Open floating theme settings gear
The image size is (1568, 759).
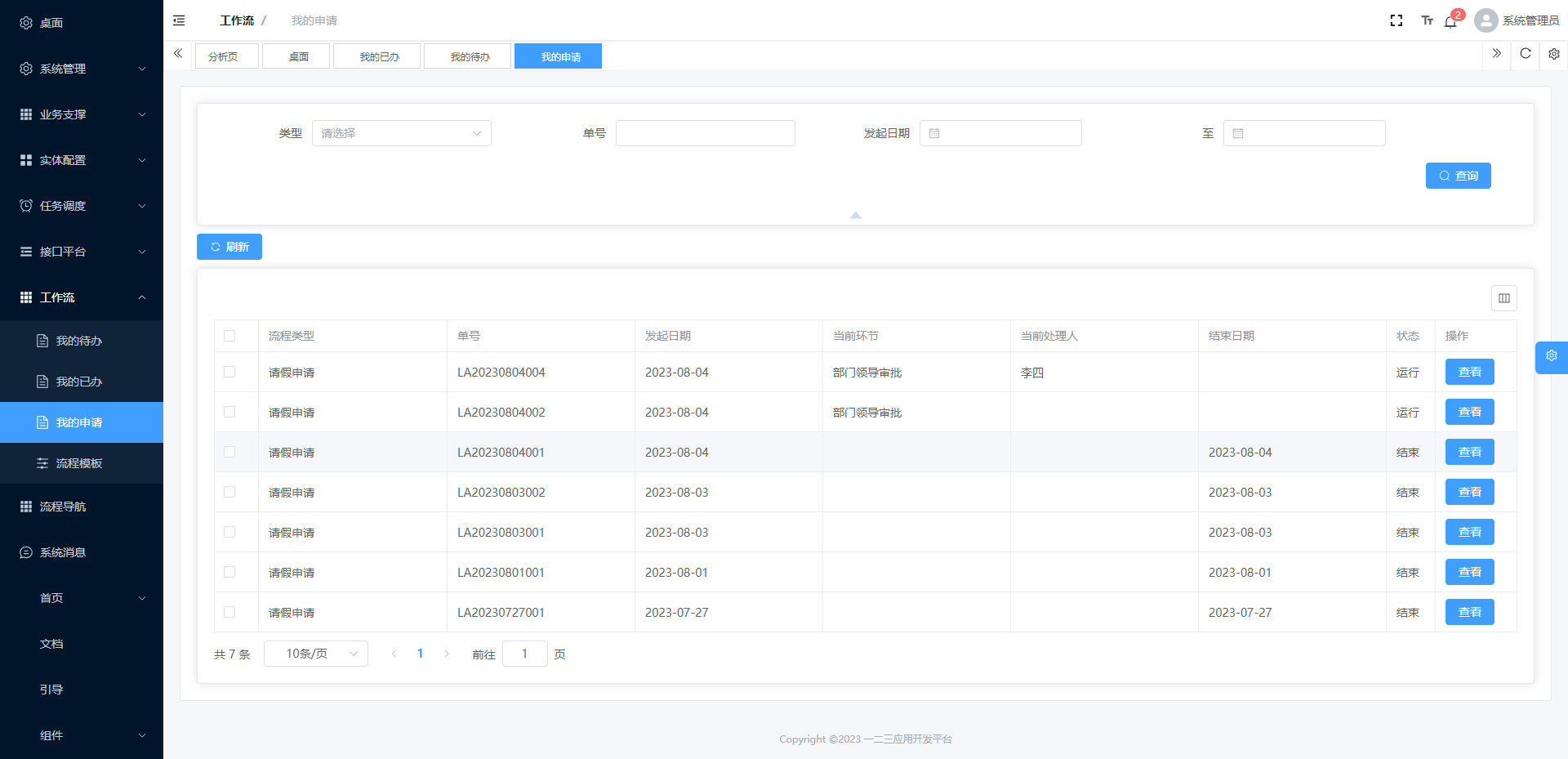coord(1552,356)
